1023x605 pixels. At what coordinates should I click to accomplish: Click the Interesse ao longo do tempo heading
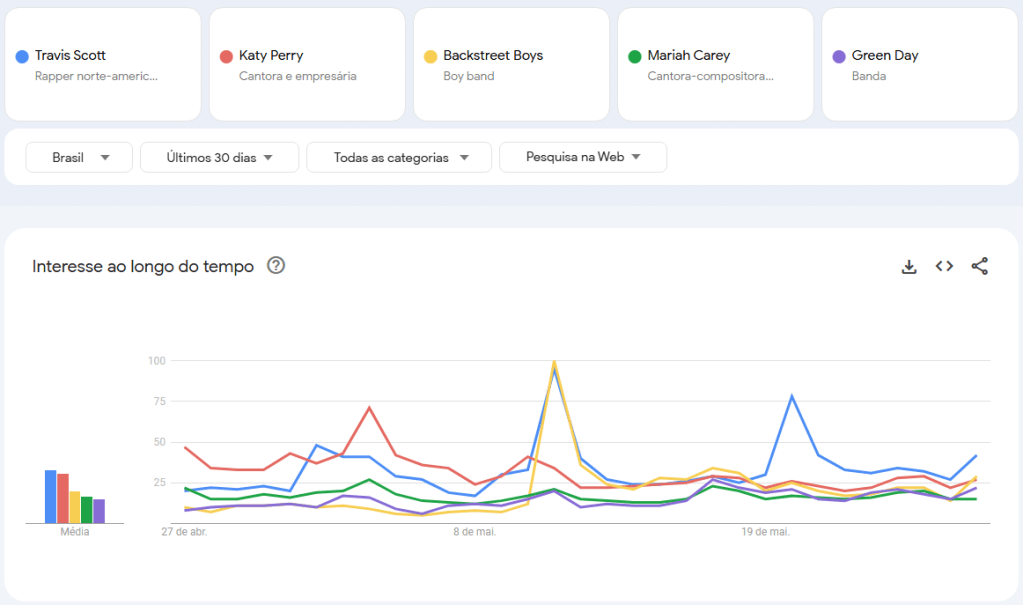[143, 266]
